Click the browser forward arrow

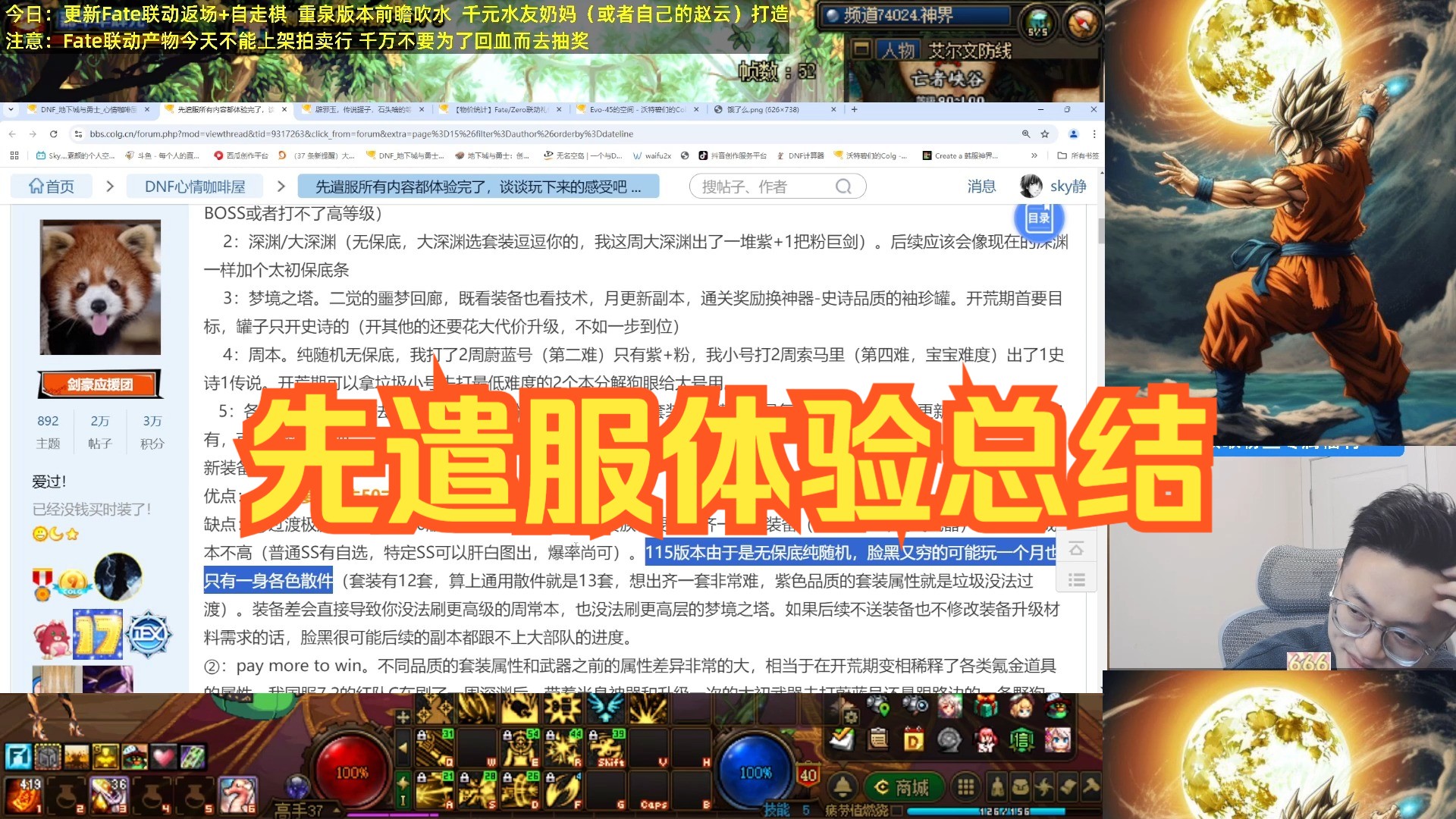[x=33, y=134]
